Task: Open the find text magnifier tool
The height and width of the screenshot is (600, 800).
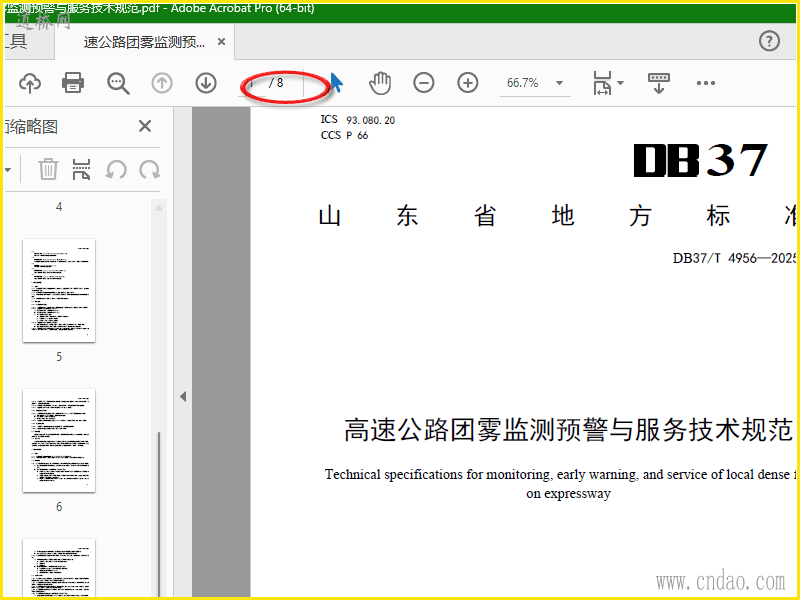Action: [118, 83]
